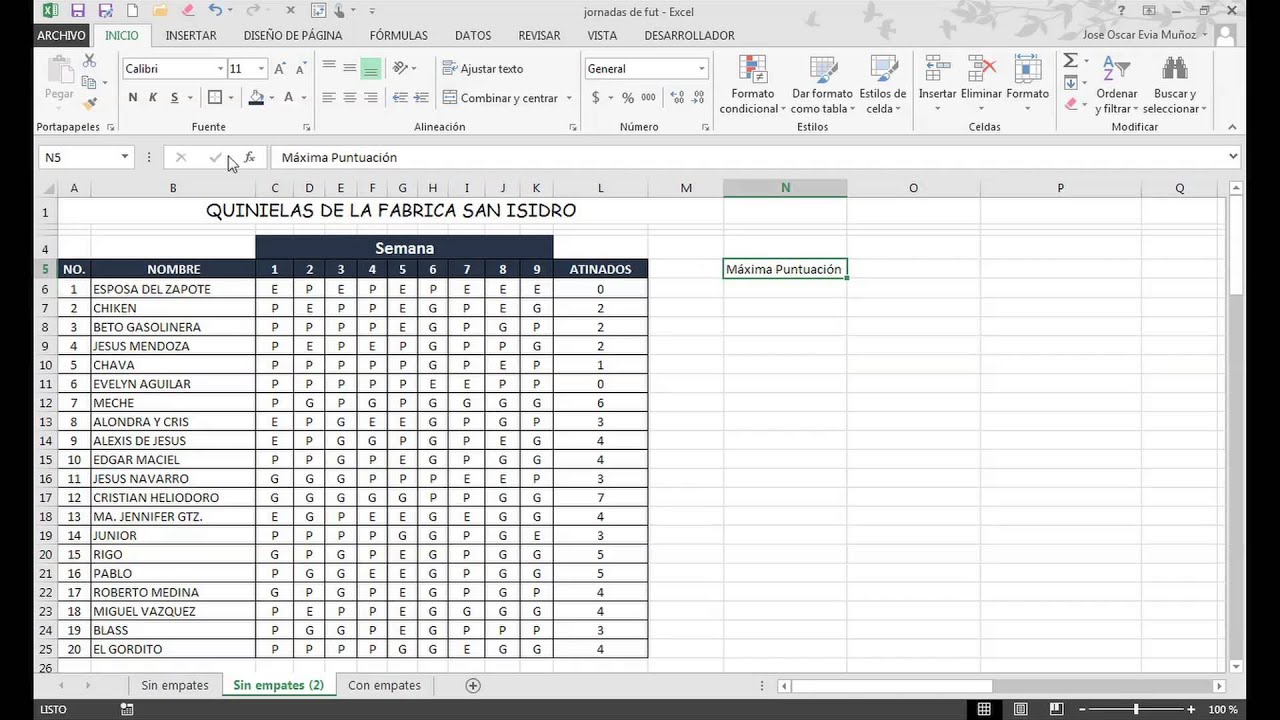Image resolution: width=1280 pixels, height=720 pixels.
Task: Toggle bottom vertical alignment button
Action: click(371, 68)
